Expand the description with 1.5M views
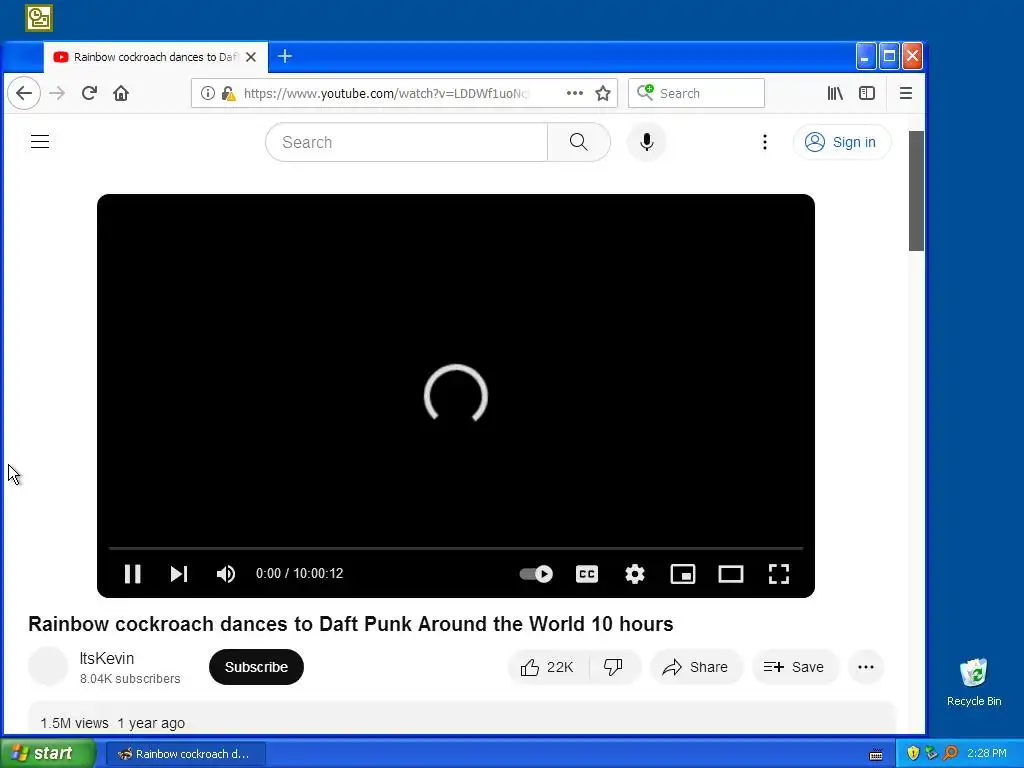1024x768 pixels. pos(461,718)
